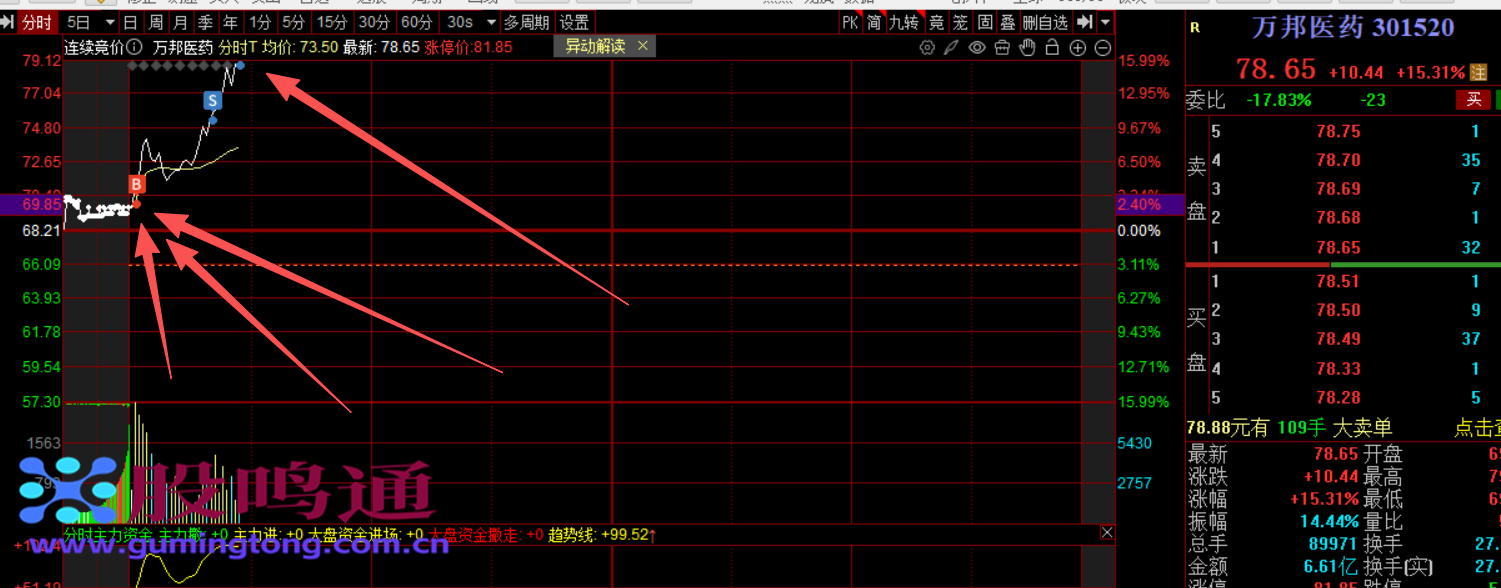Viewport: 1501px width, 588px height.
Task: Click the collapse arrow left of 分时
Action: [9, 22]
